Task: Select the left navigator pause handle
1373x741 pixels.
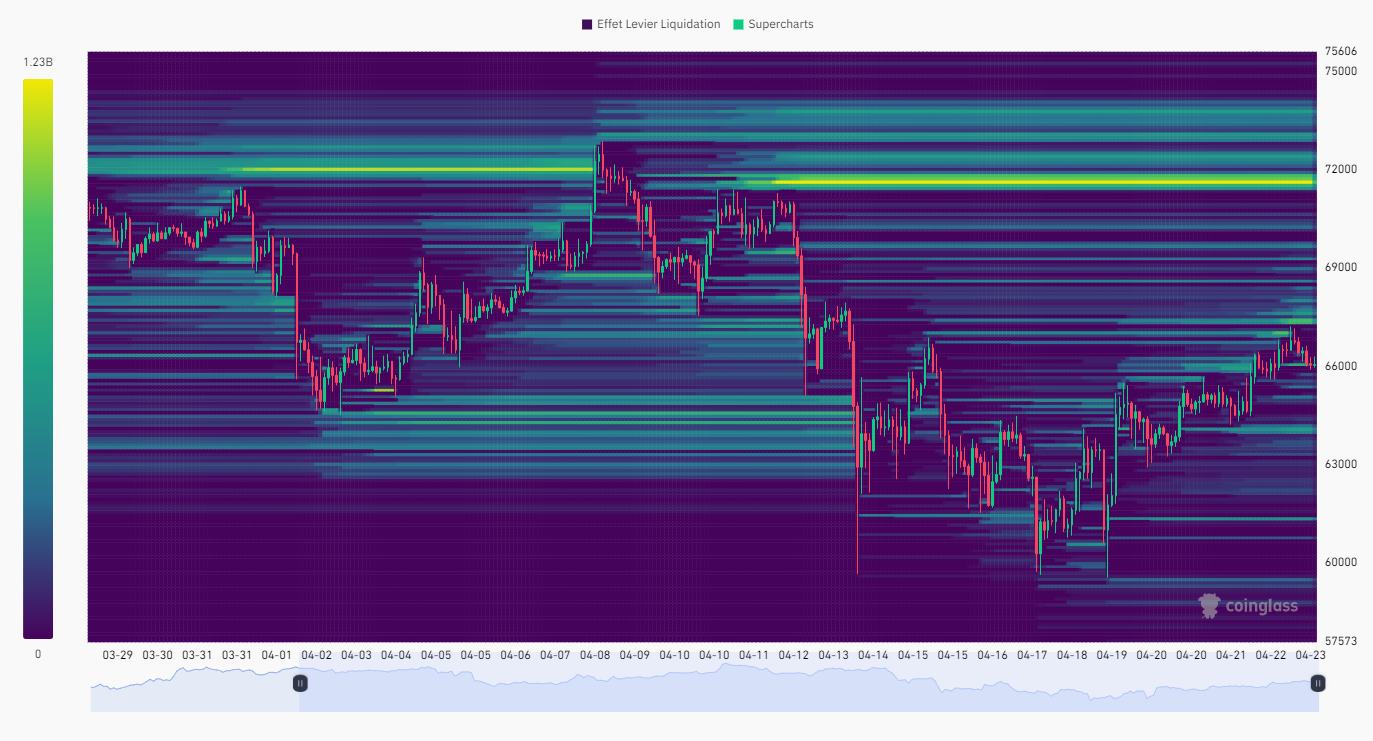Action: point(299,683)
